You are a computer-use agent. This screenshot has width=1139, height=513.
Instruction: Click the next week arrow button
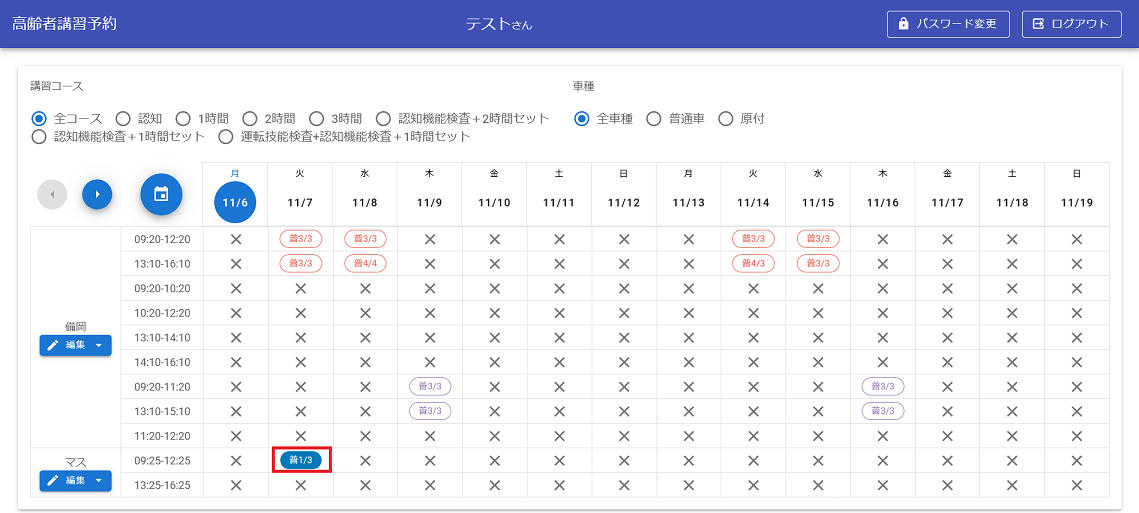(97, 194)
